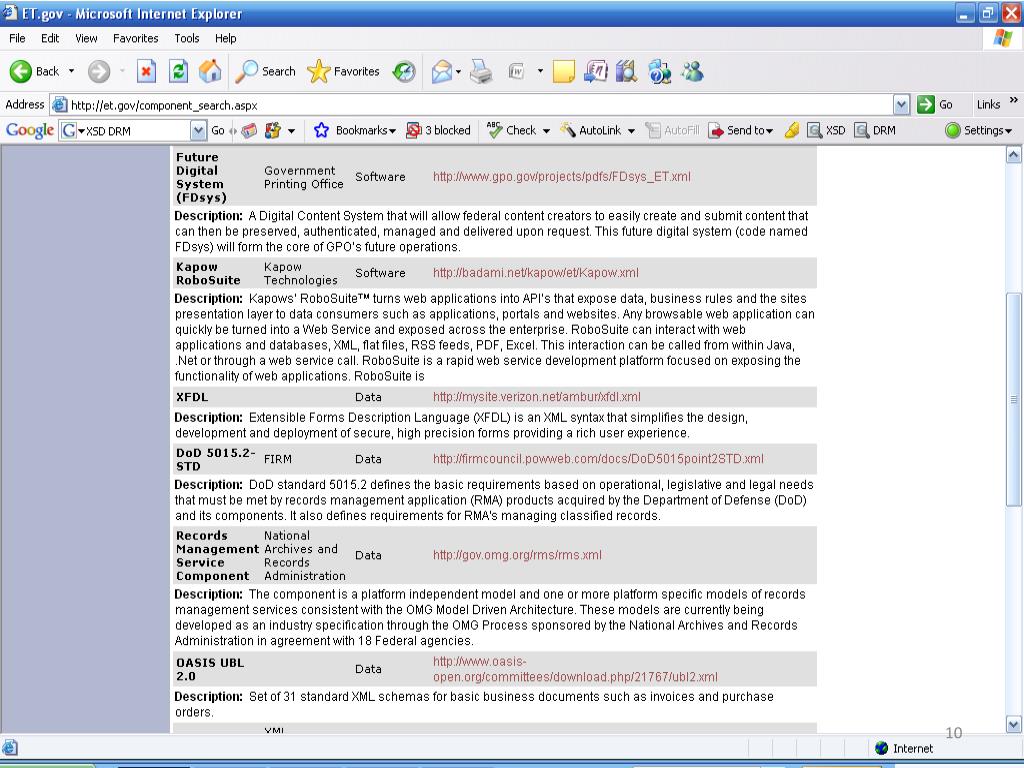Click the 'OASIS UBL 2.0' component name
Screen dimensions: 1024x768
click(210, 669)
